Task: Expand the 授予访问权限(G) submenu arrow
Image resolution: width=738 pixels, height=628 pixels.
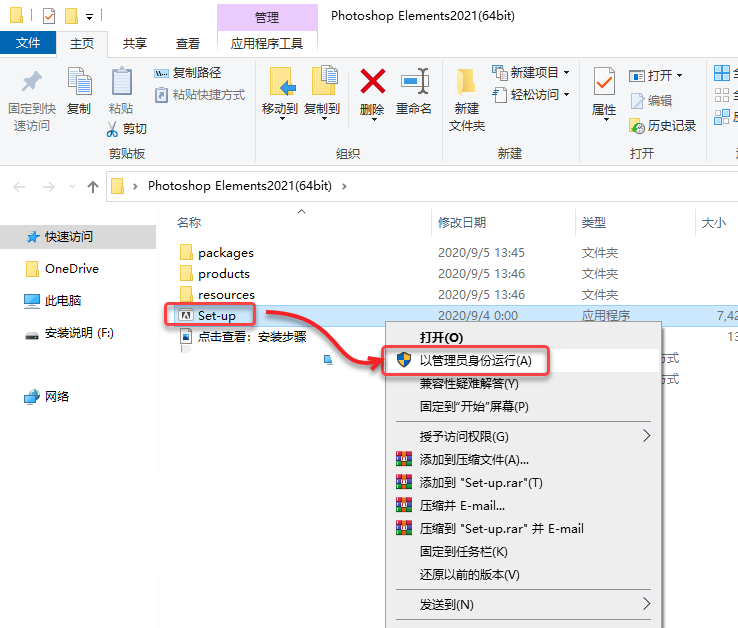Action: (647, 436)
